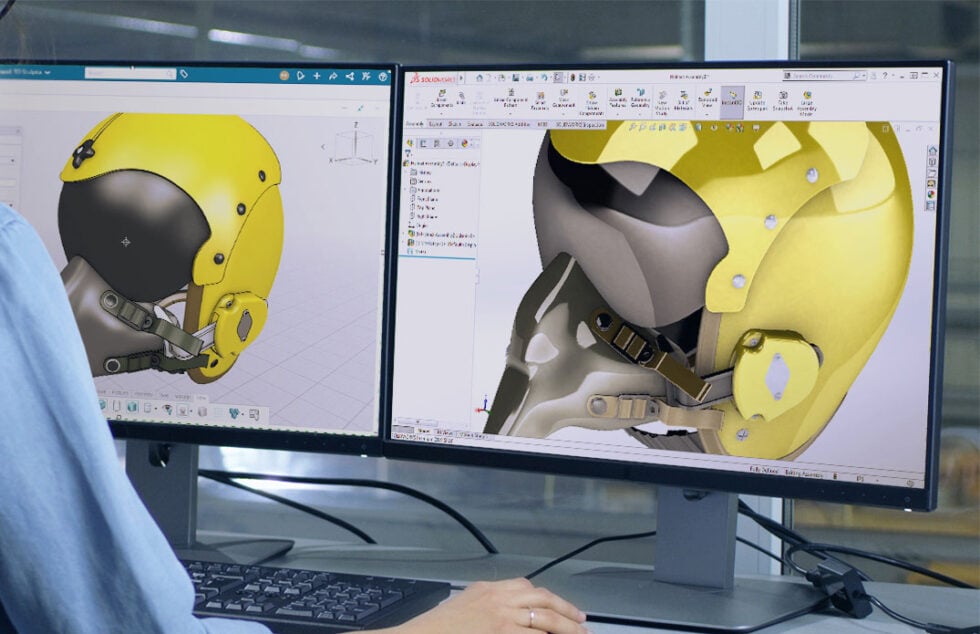Screen dimensions: 980x634
Task: Click the share icon in the left app's top bar
Action: coord(347,75)
